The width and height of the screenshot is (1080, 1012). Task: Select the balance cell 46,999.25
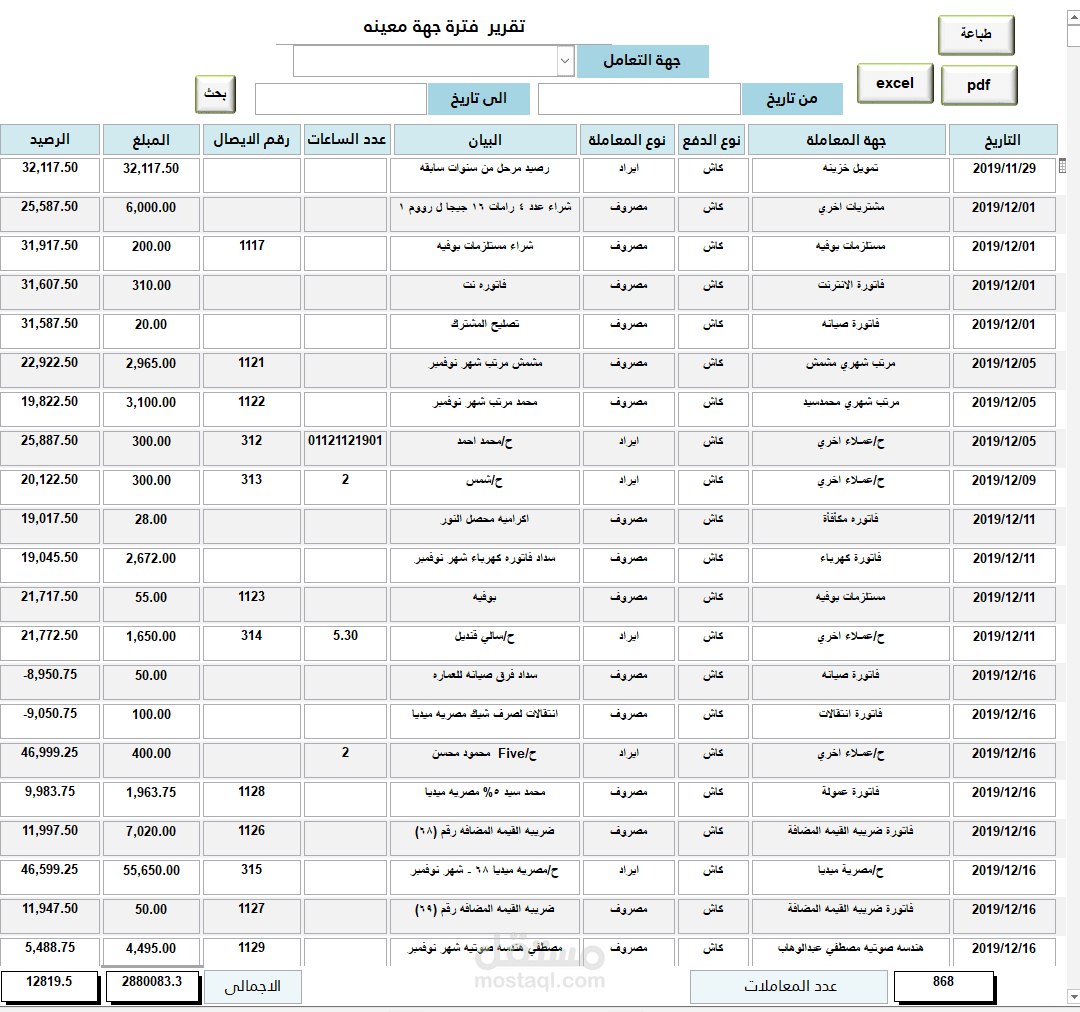(x=50, y=761)
